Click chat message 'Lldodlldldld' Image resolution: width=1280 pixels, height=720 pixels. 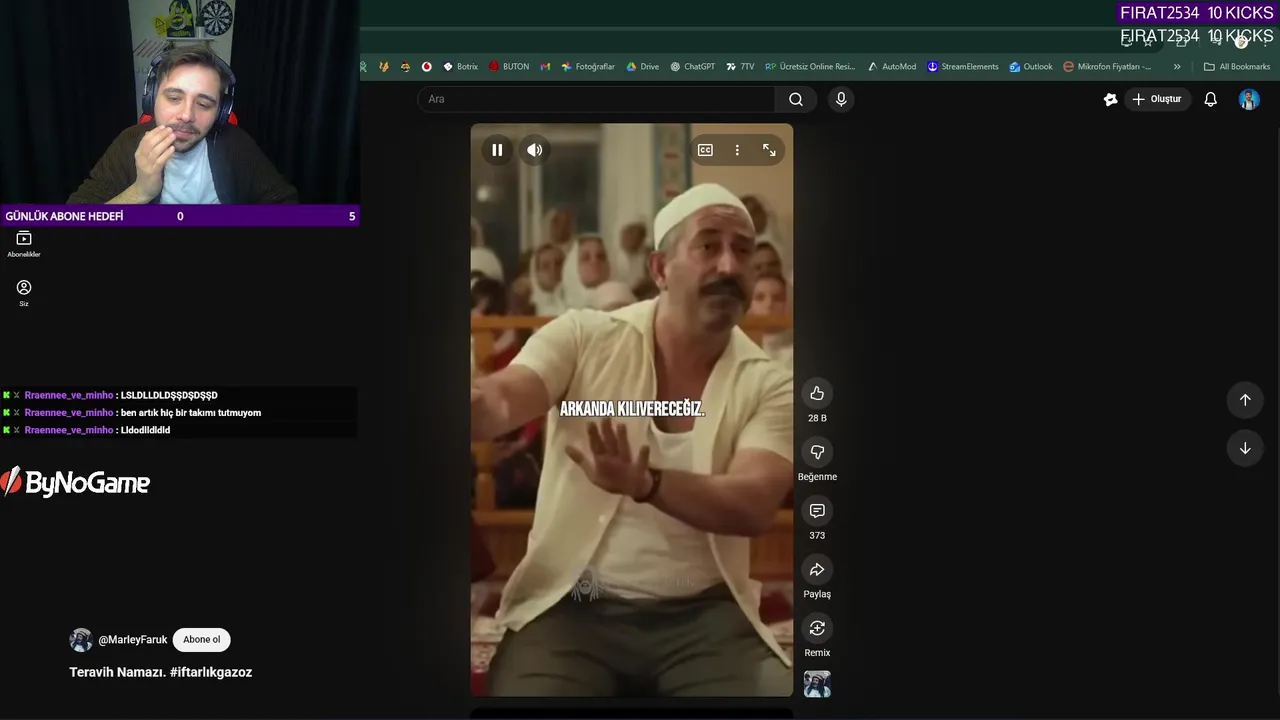tap(145, 430)
